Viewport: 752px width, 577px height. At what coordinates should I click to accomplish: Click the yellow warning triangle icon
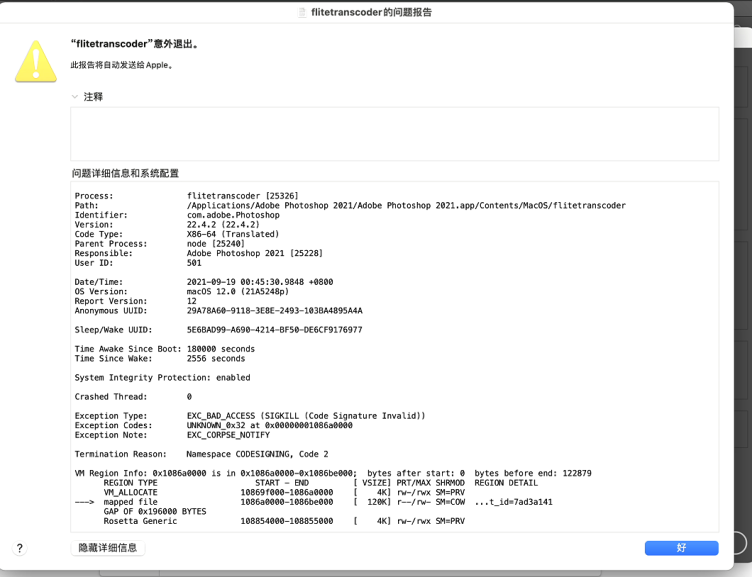[x=36, y=61]
